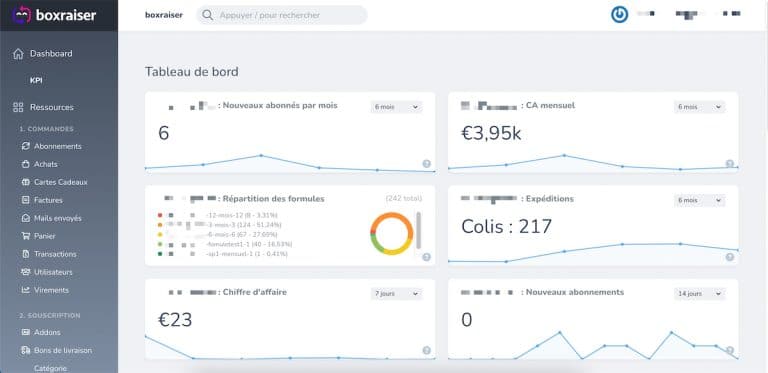Click the Virements chart icon
The width and height of the screenshot is (768, 373).
[x=26, y=290]
